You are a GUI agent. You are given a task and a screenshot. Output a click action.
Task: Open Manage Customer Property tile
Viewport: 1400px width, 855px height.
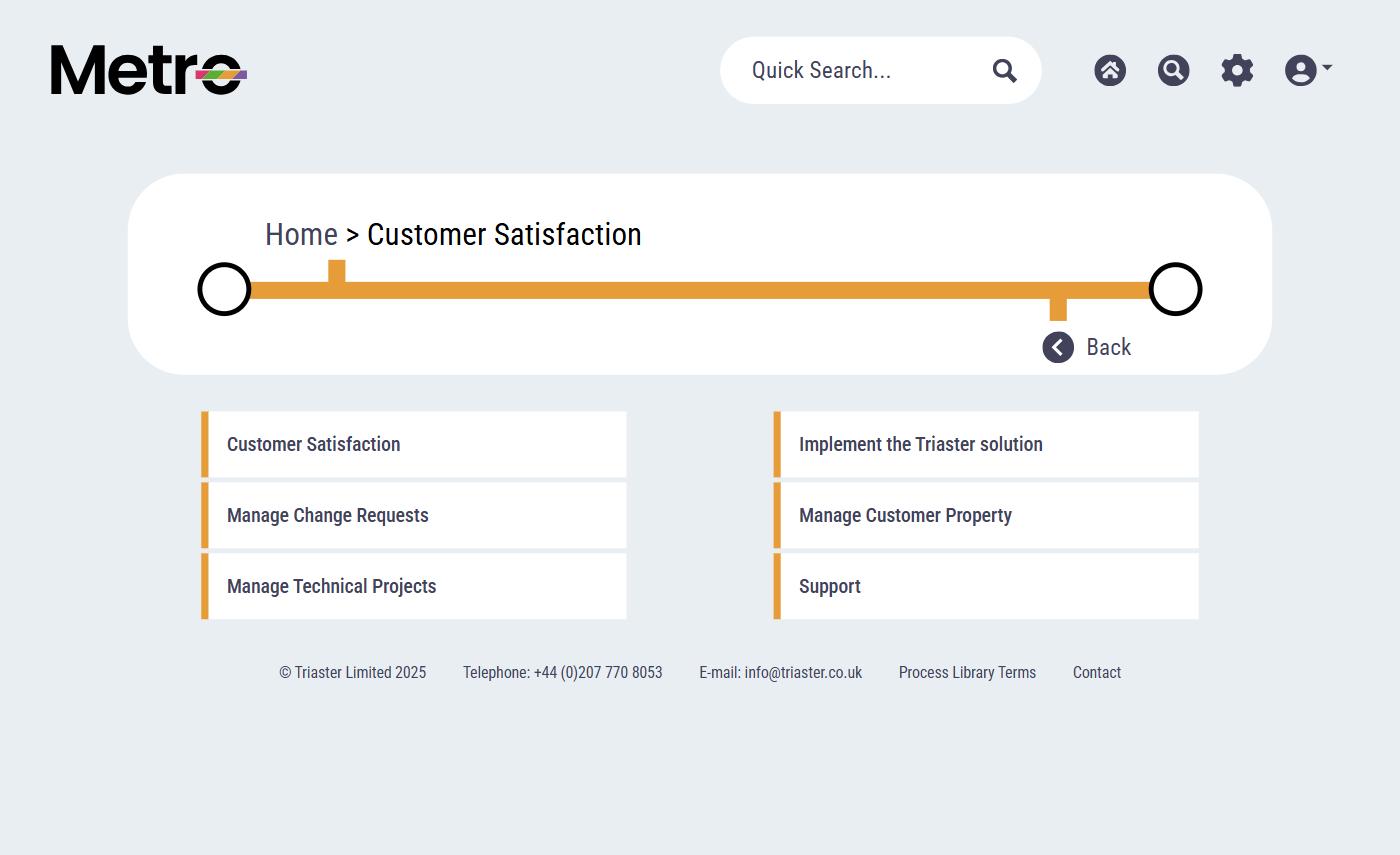point(986,515)
